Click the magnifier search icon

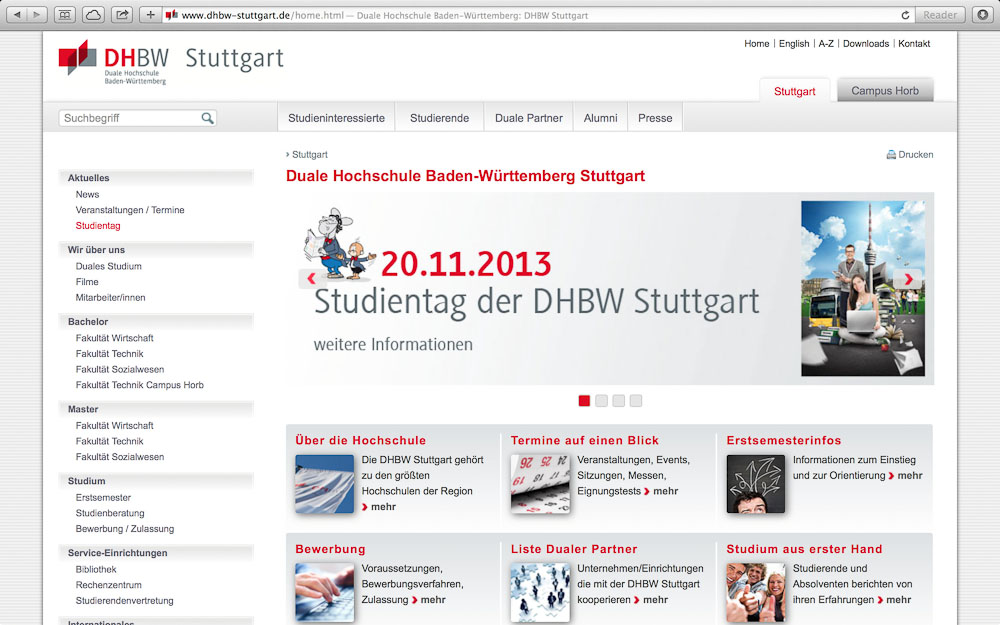(207, 118)
